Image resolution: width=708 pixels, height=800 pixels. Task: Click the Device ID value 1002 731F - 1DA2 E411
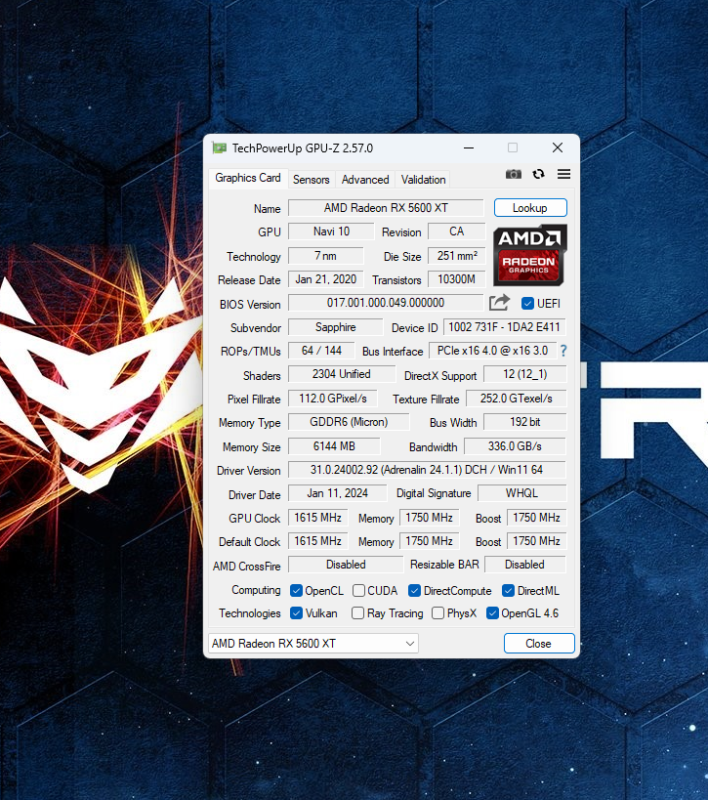[504, 327]
